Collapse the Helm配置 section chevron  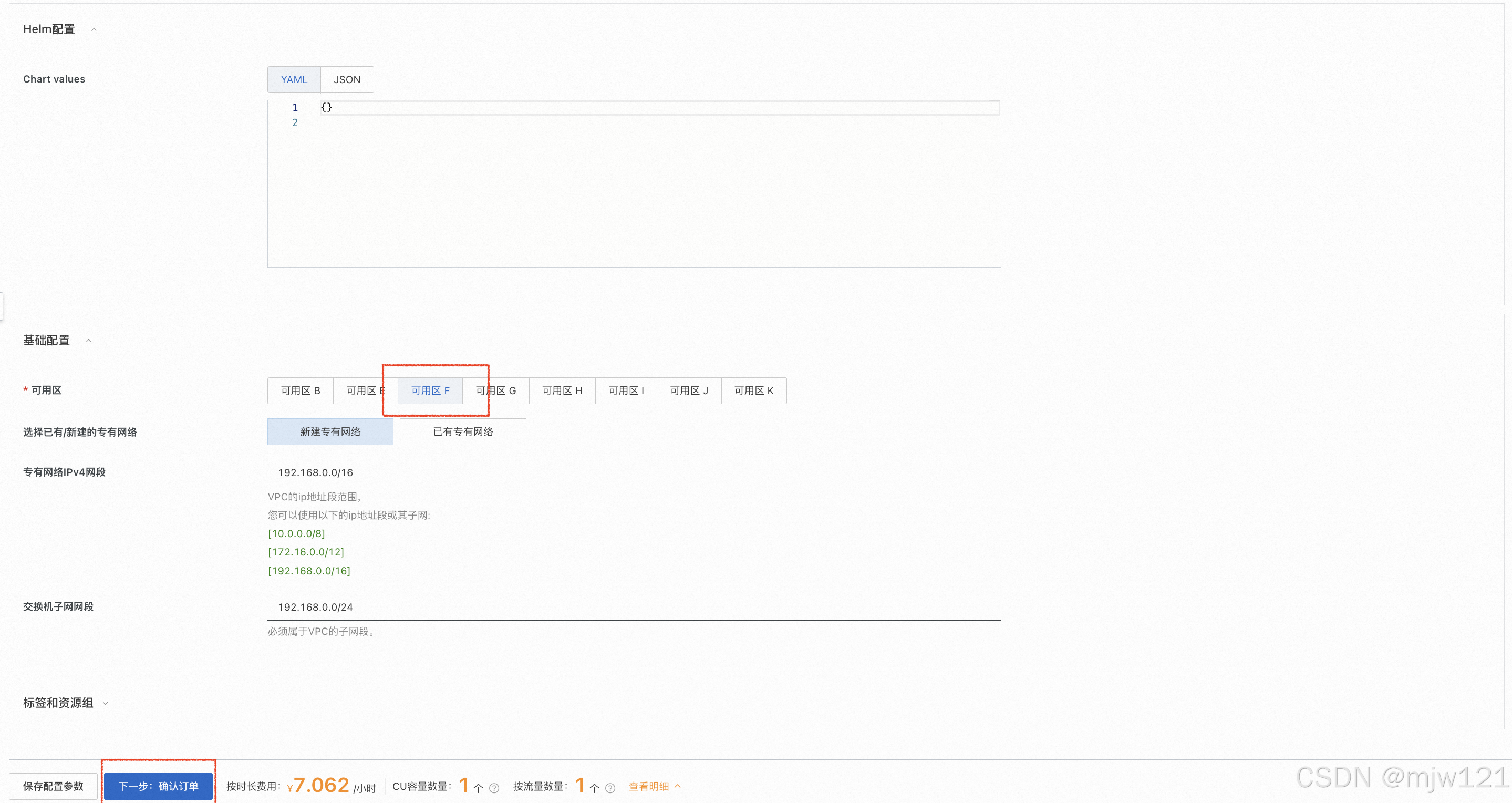[94, 29]
